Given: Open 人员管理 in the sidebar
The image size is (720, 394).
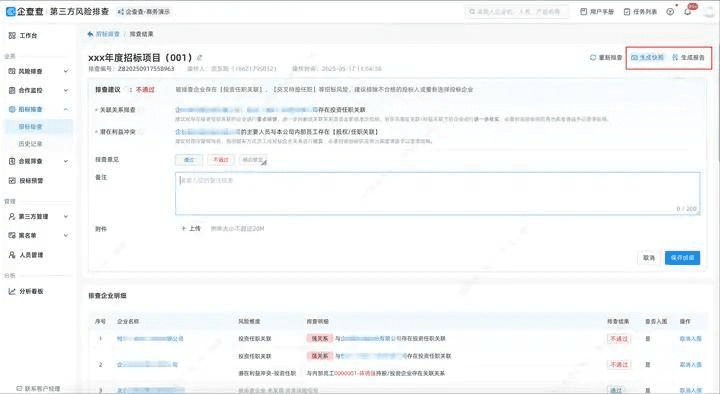Looking at the screenshot, I should pos(26,254).
